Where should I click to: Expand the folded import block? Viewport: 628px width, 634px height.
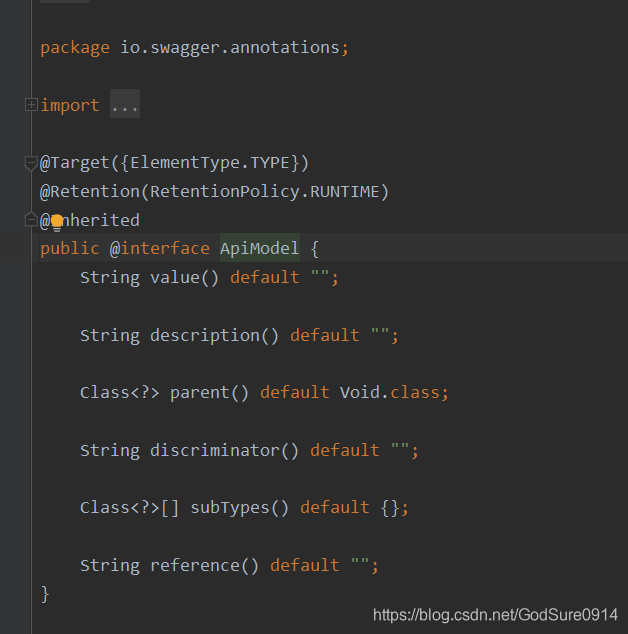pyautogui.click(x=31, y=104)
